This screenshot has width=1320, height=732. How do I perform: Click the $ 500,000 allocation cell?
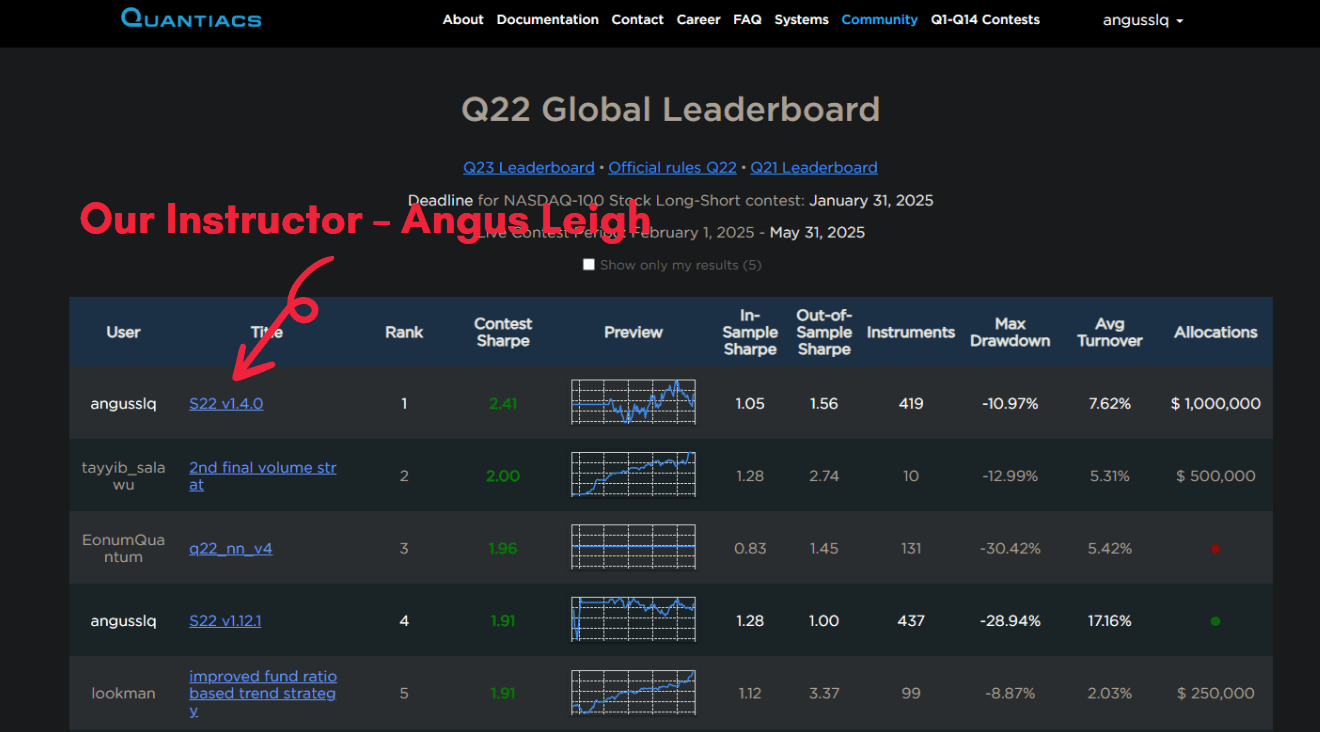pyautogui.click(x=1216, y=476)
